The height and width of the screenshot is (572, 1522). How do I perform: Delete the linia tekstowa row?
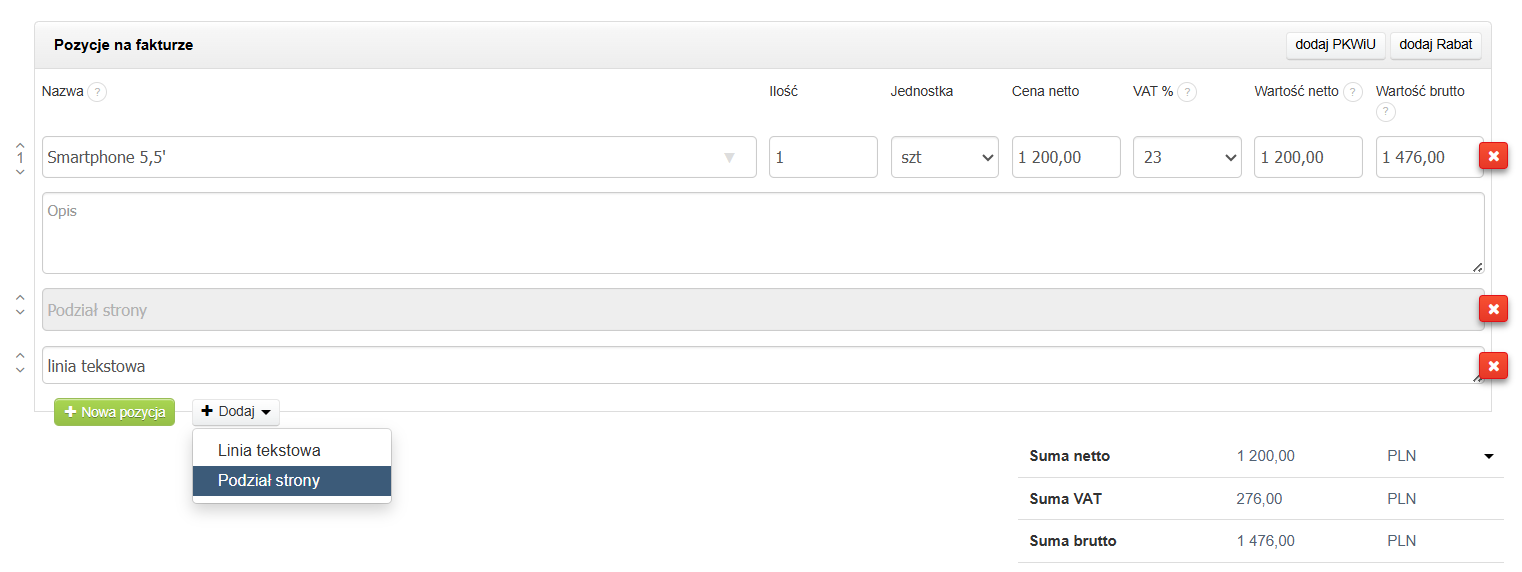tap(1493, 366)
